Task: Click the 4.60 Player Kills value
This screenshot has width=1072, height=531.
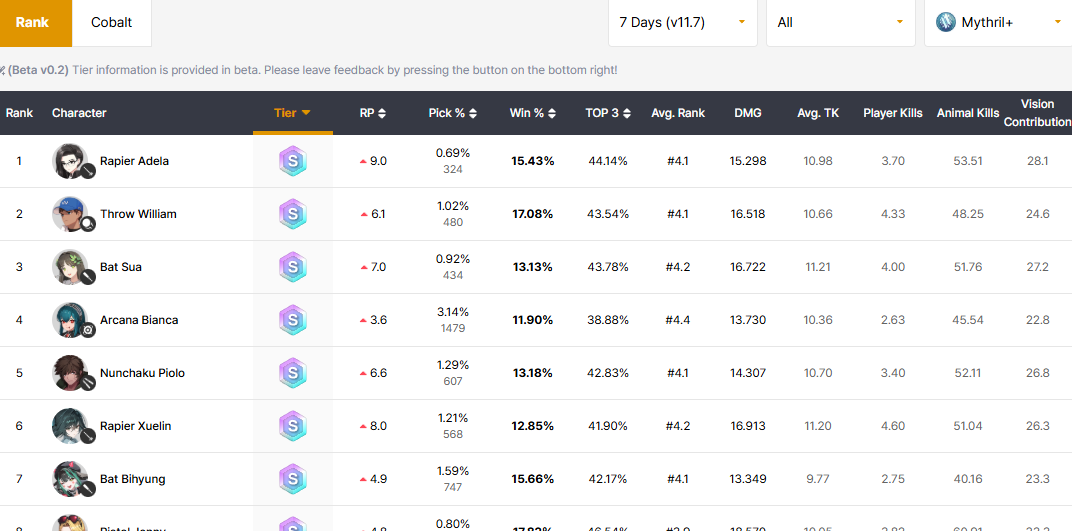Action: (893, 426)
